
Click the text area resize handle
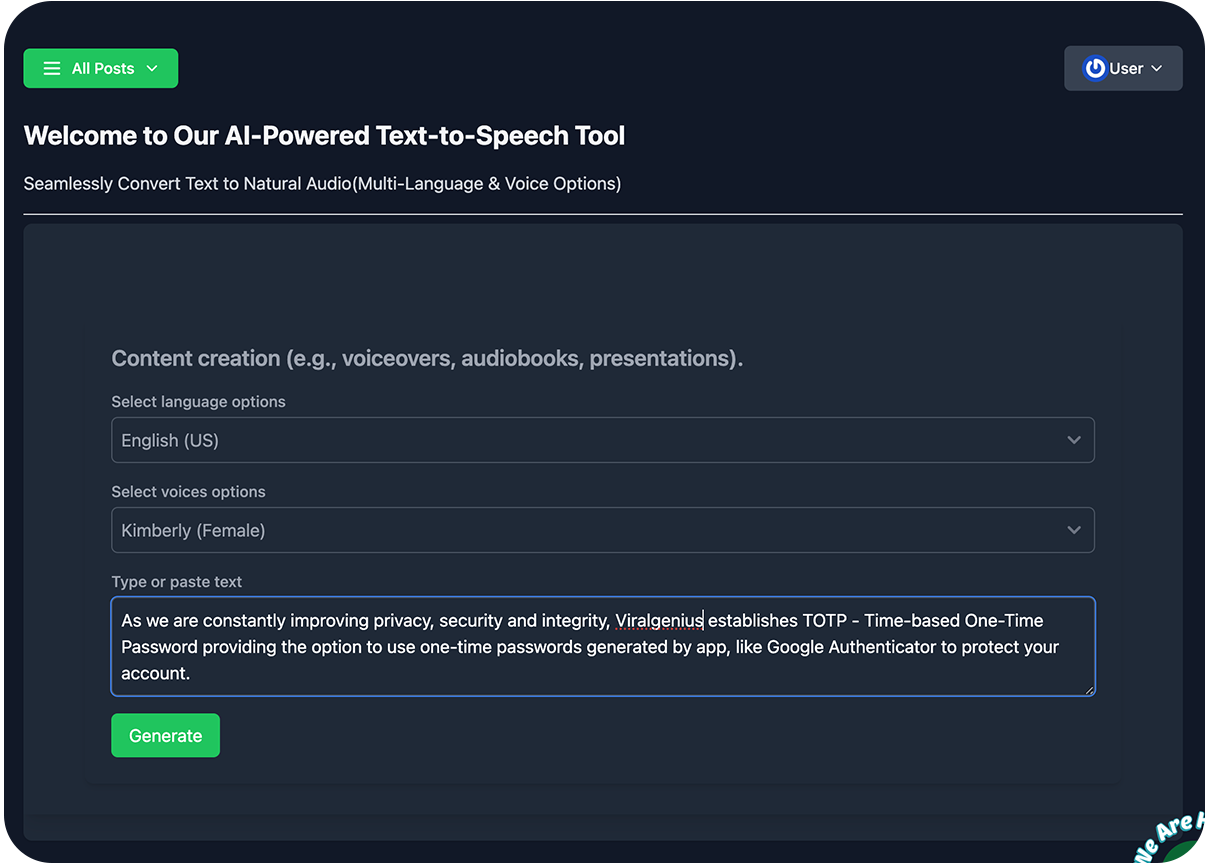click(x=1088, y=688)
